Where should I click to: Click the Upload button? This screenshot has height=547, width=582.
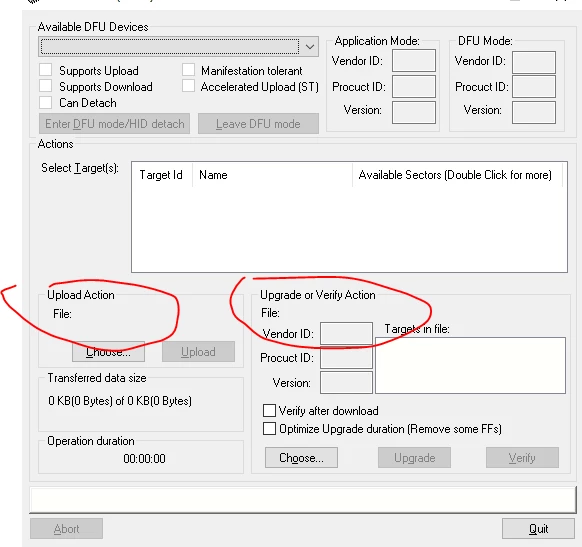pyautogui.click(x=198, y=351)
